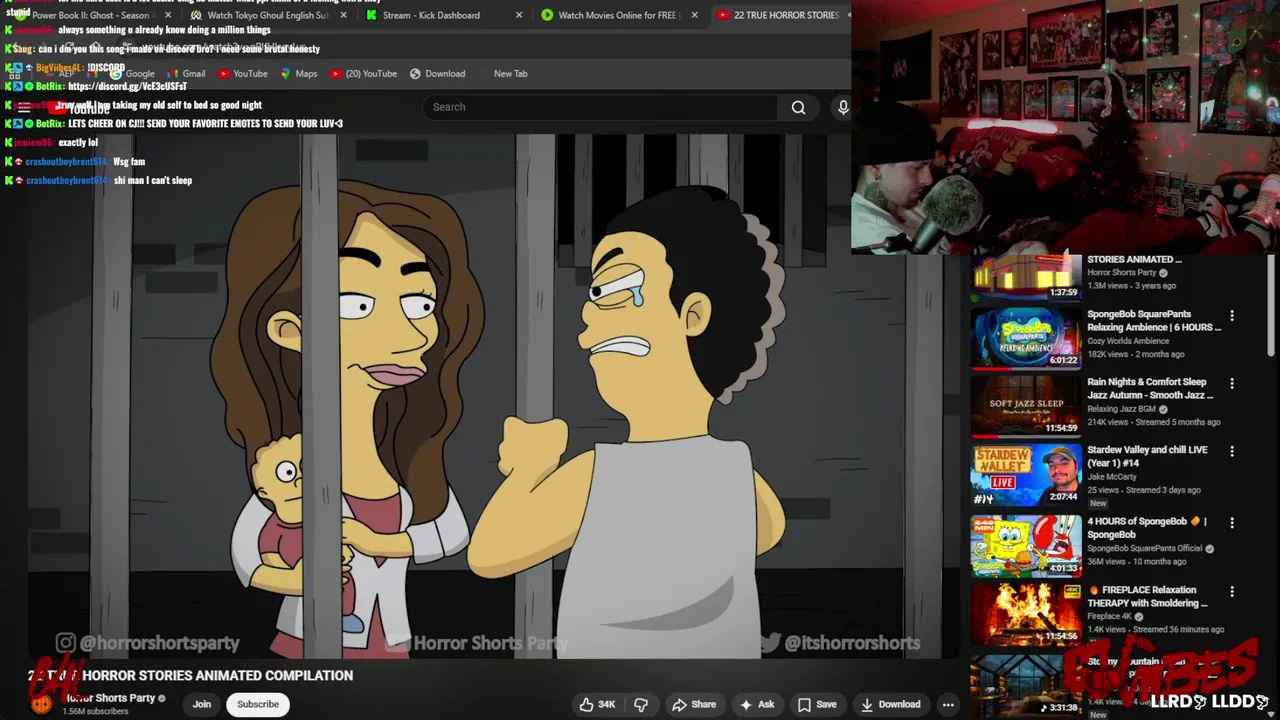
Task: Click channel name 'Jake McCarty'
Action: click(x=1112, y=477)
